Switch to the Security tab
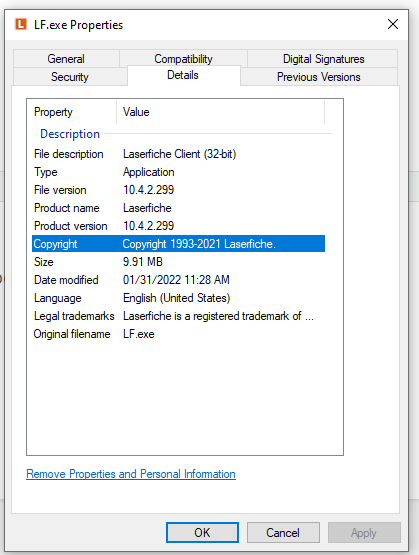 point(70,76)
